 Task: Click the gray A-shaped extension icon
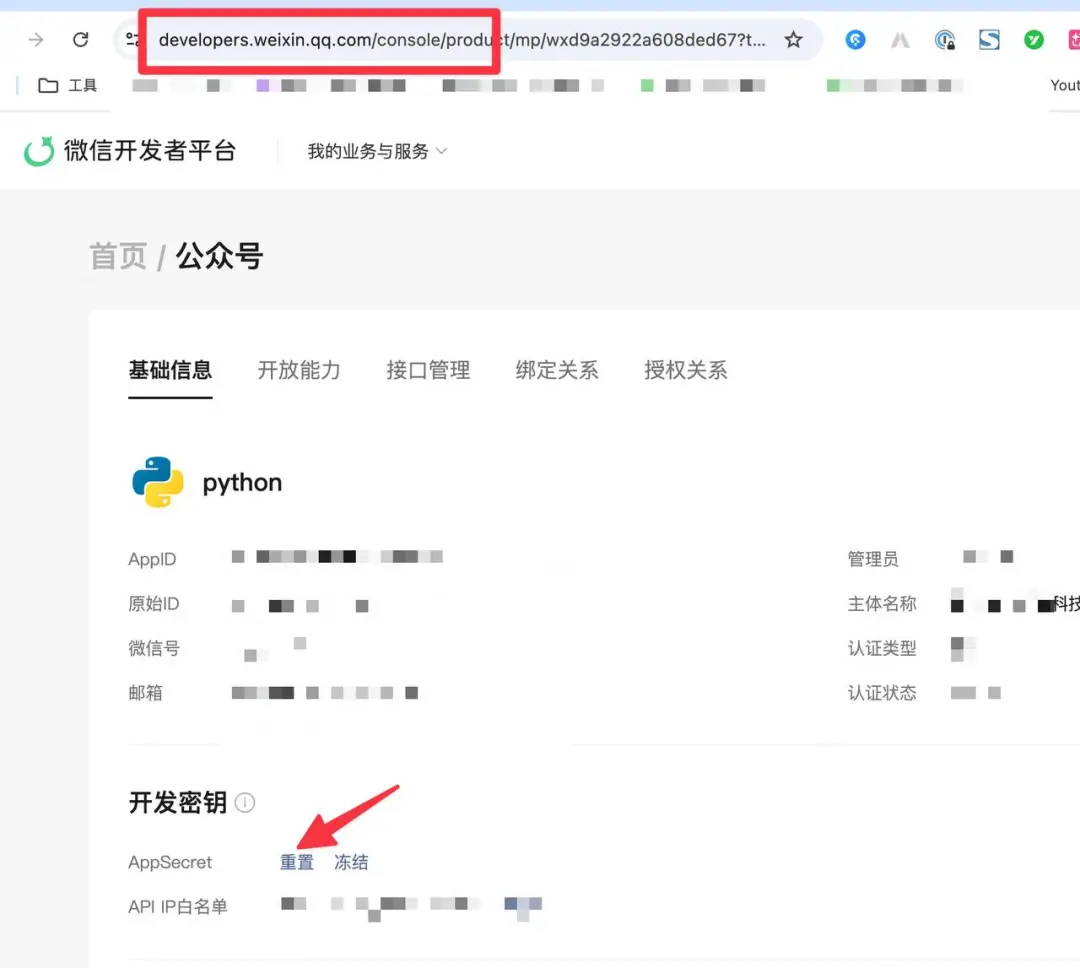(x=900, y=41)
